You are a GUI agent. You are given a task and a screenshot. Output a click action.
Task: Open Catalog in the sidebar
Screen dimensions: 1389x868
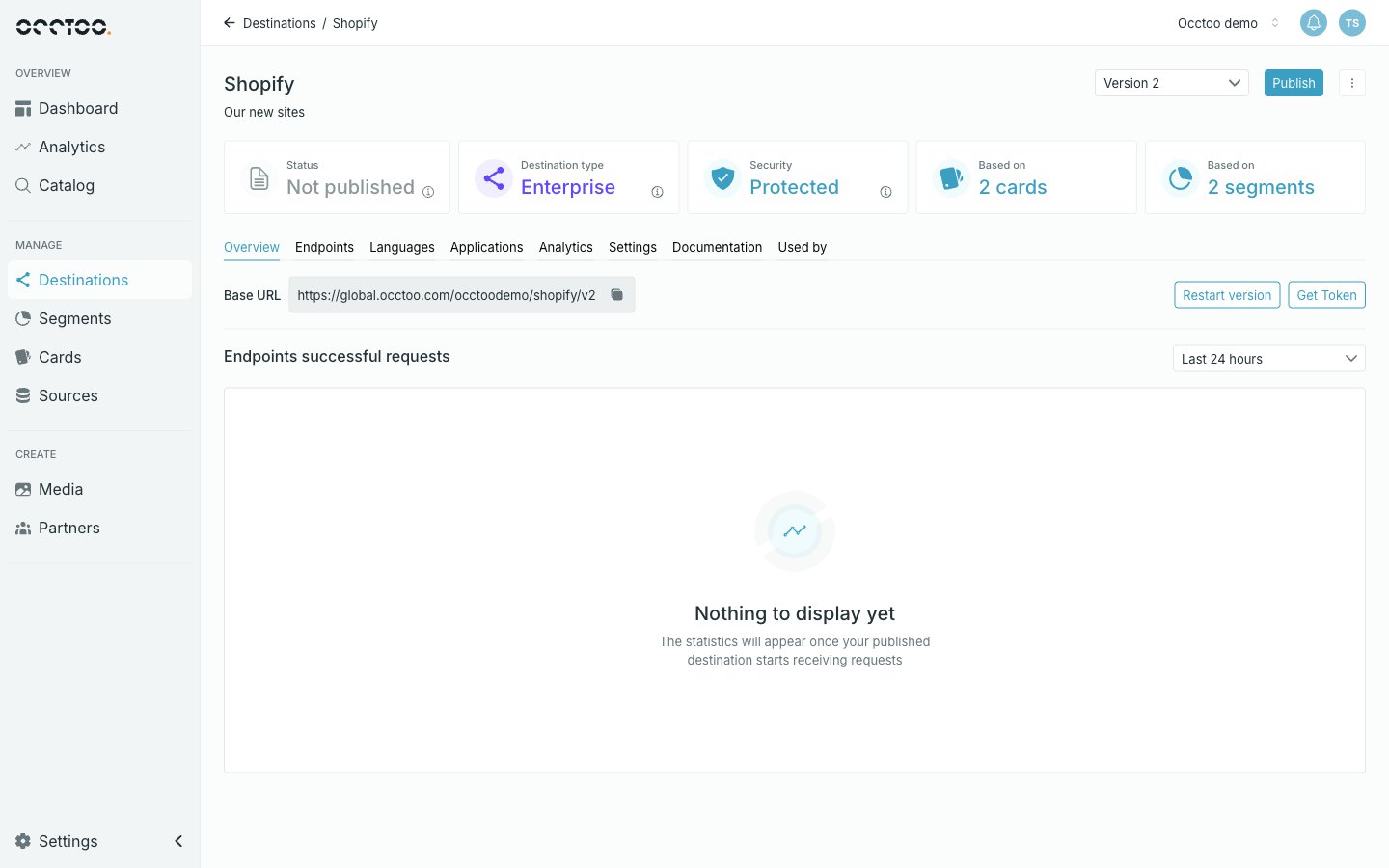tap(99, 185)
